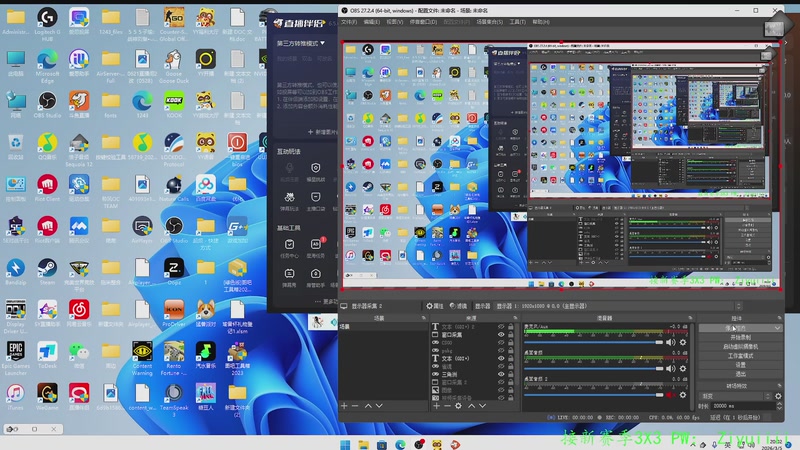Click the 麦克风/Aux volume slider
The image size is (800, 450).
[593, 342]
